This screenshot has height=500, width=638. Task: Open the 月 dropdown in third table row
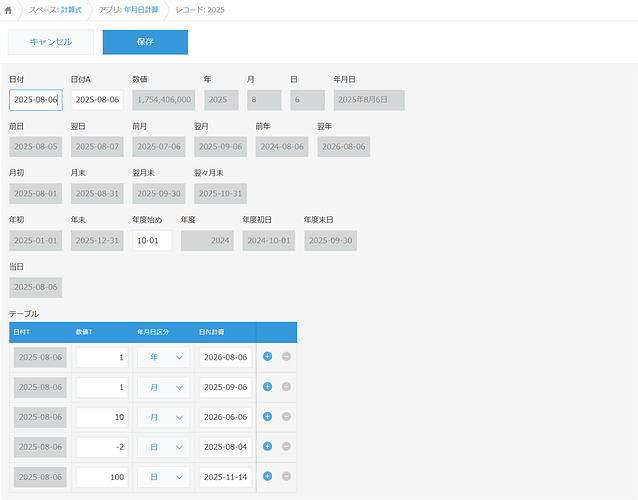pyautogui.click(x=163, y=417)
